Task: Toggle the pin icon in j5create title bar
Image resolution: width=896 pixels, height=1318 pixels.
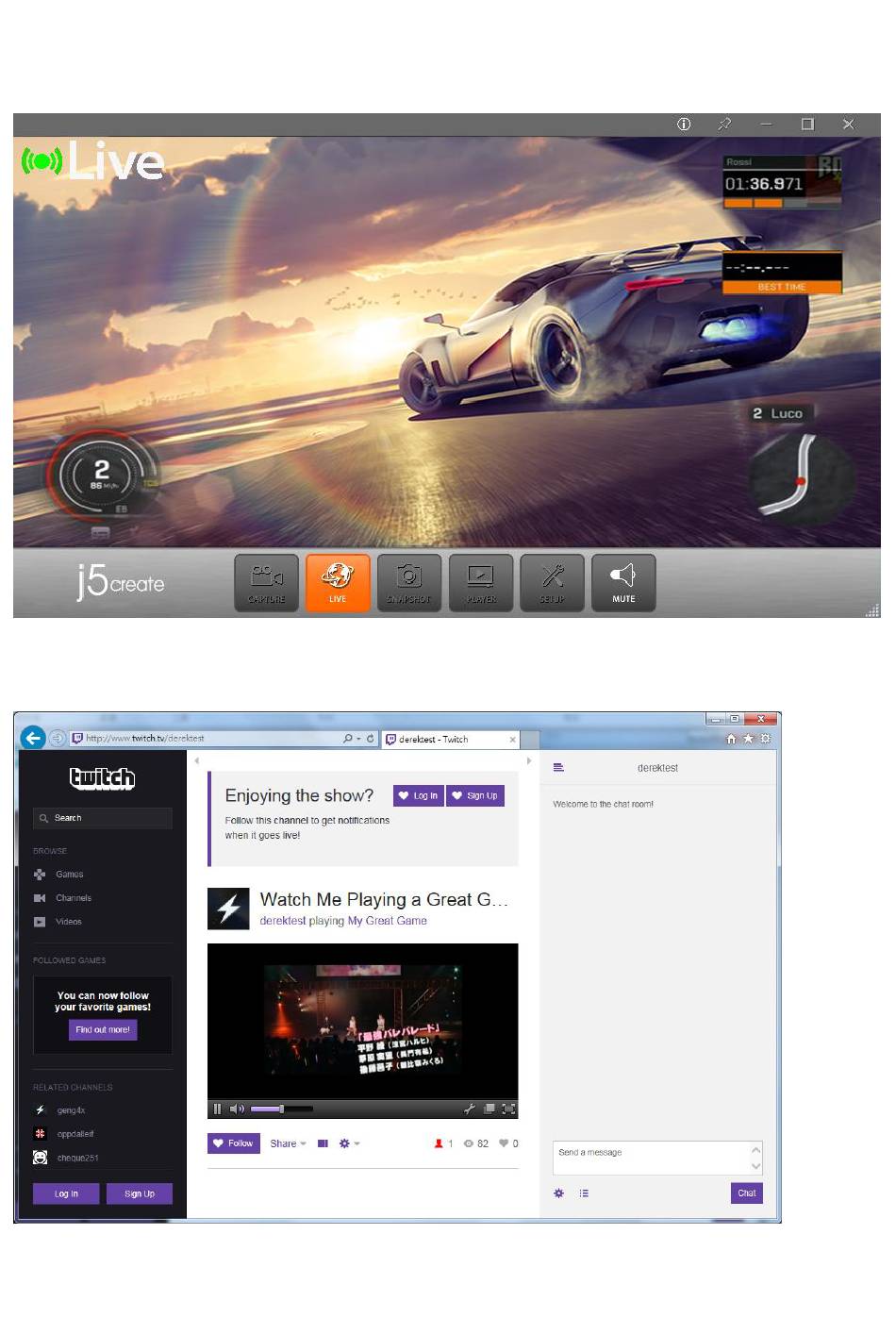Action: 724,124
